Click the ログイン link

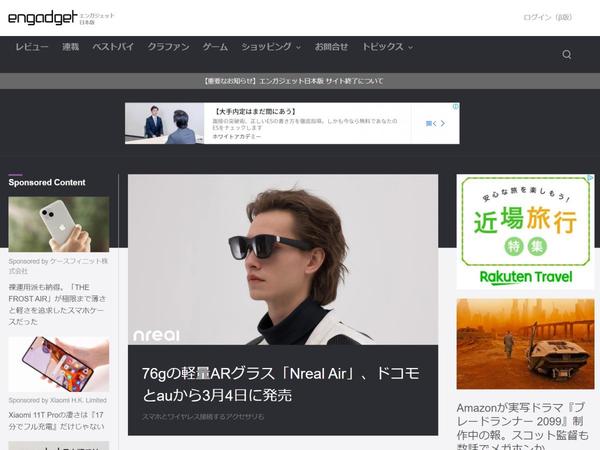pos(548,17)
